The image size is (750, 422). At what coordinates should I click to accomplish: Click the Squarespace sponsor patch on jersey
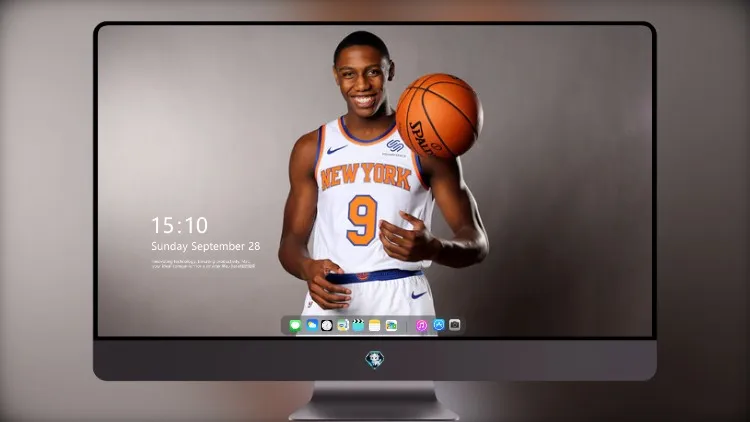(x=395, y=148)
